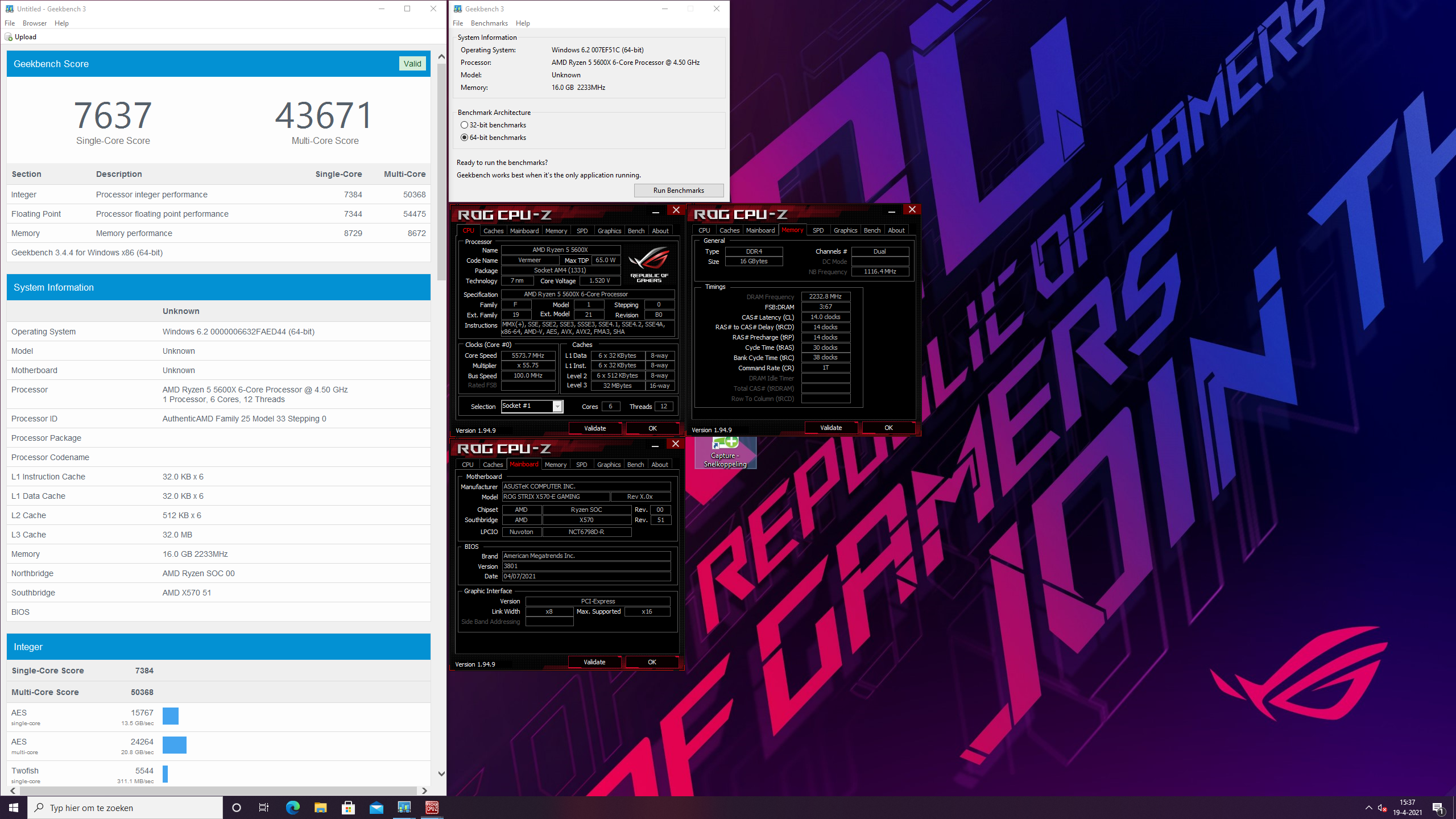This screenshot has width=1456, height=819.
Task: Click OK in CPU-Z Mainboard window
Action: [652, 662]
